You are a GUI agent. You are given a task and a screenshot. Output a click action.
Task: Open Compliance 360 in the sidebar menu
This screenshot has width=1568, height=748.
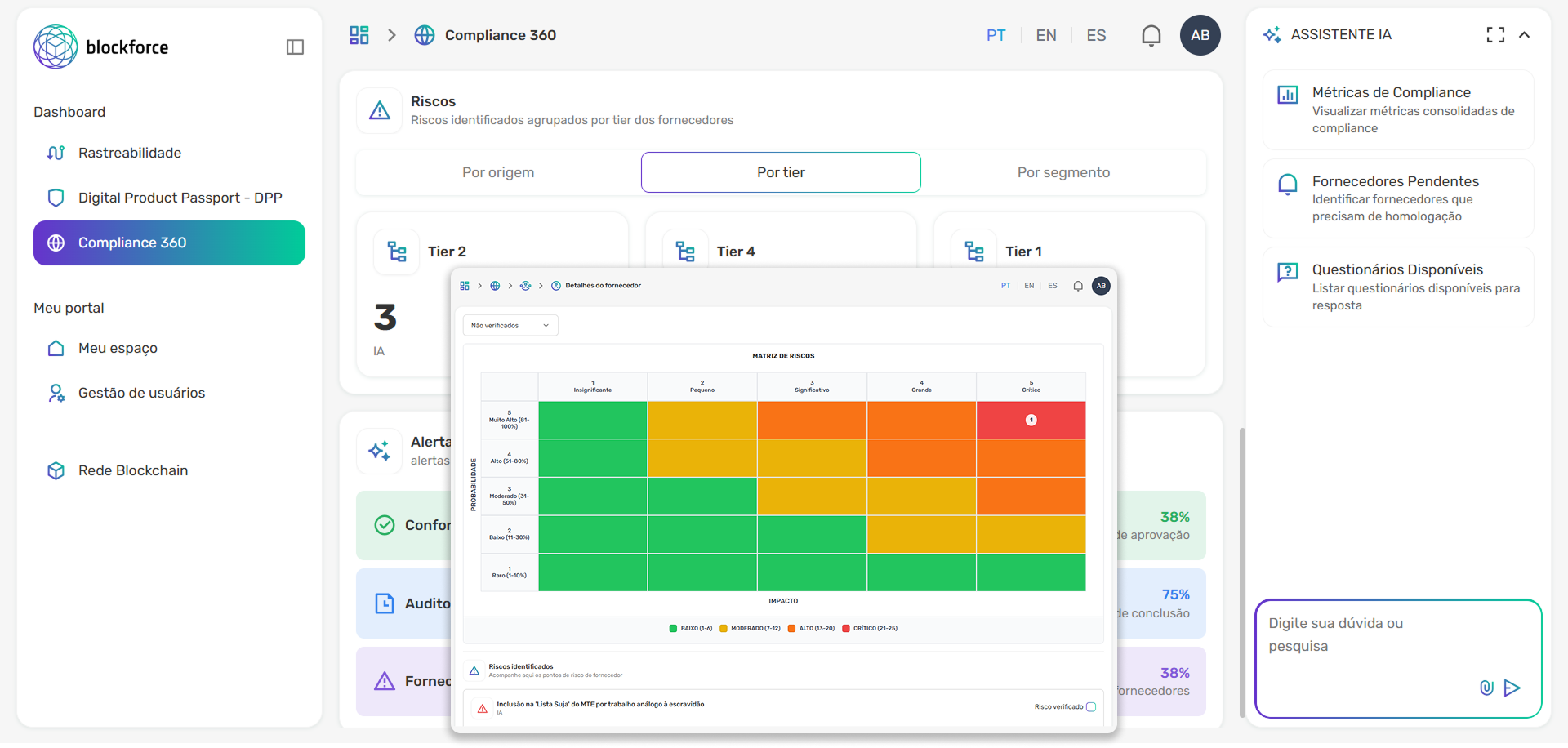pyautogui.click(x=169, y=243)
